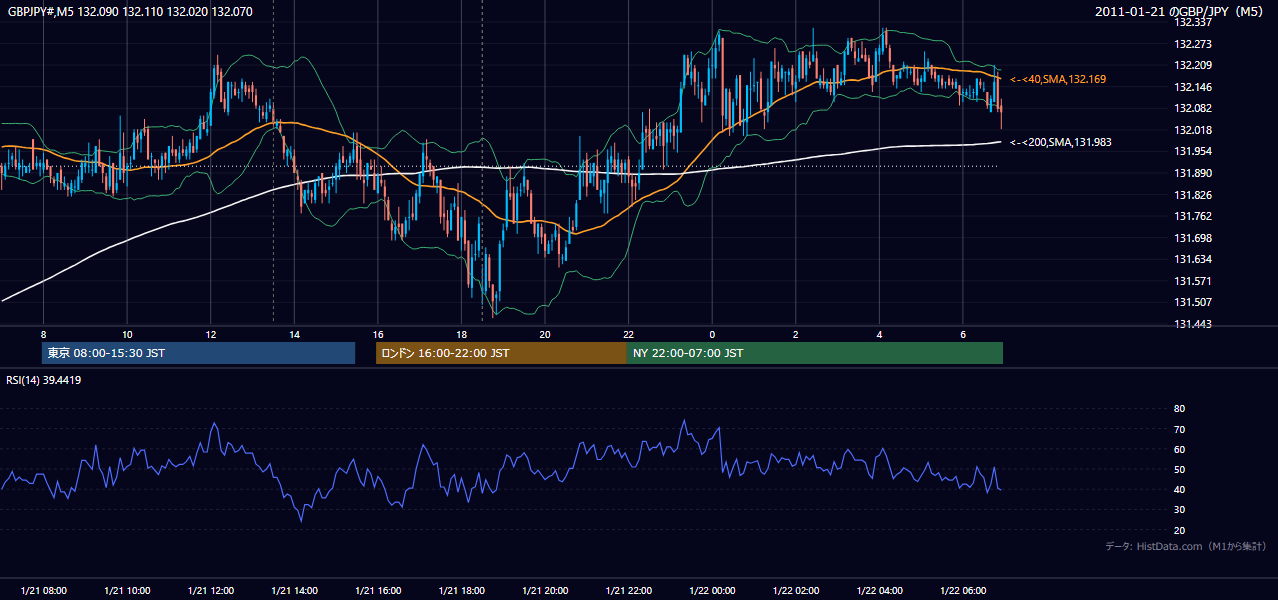
Task: Click the 1/22 06:00 bottom time label
Action: tap(963, 591)
